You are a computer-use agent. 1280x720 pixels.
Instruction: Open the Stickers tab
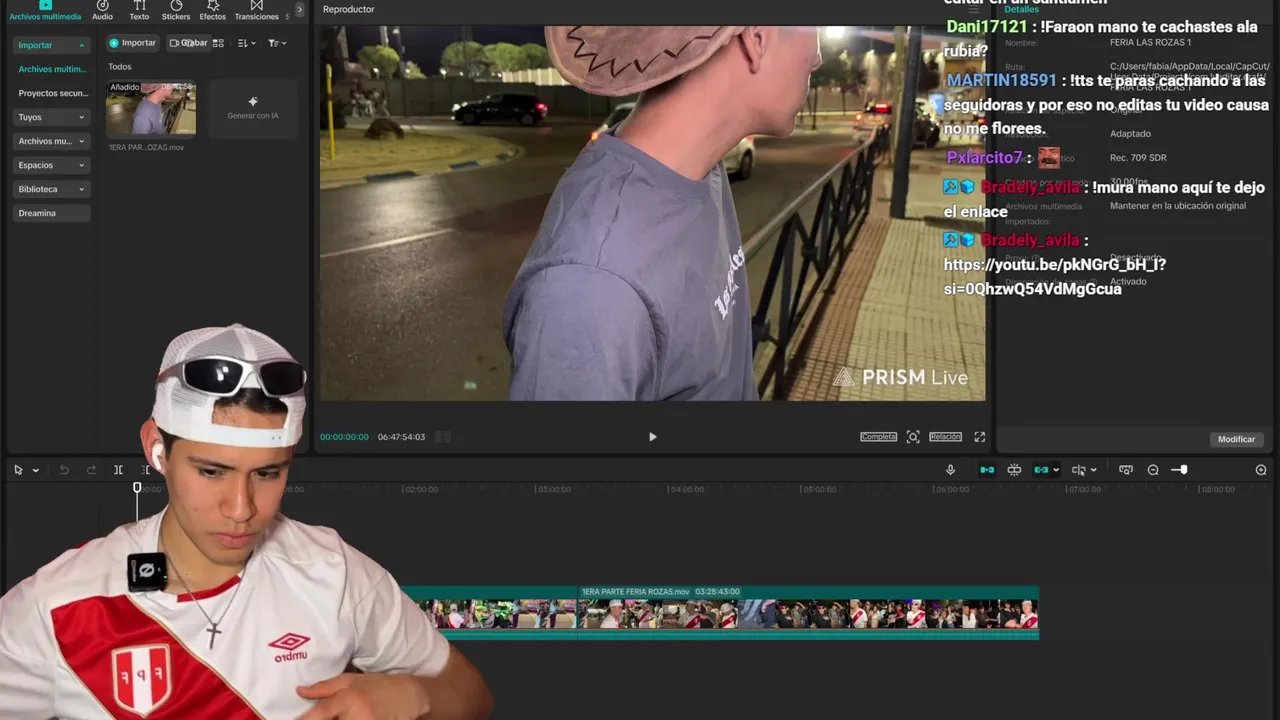pos(176,11)
